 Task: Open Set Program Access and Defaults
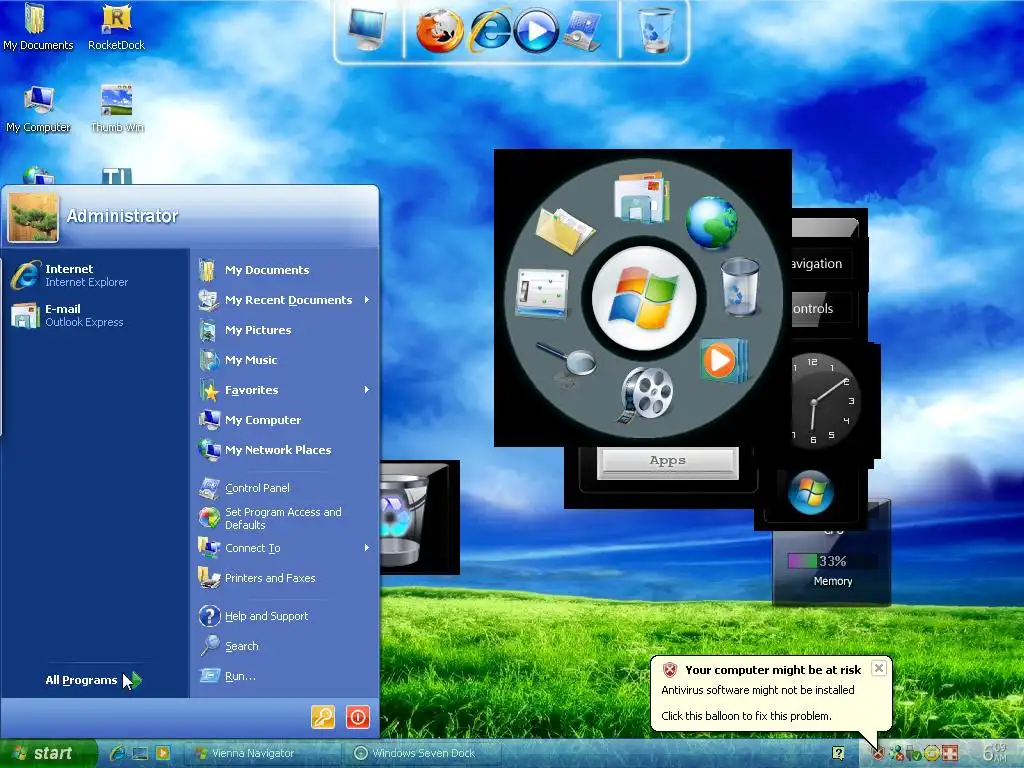point(284,518)
